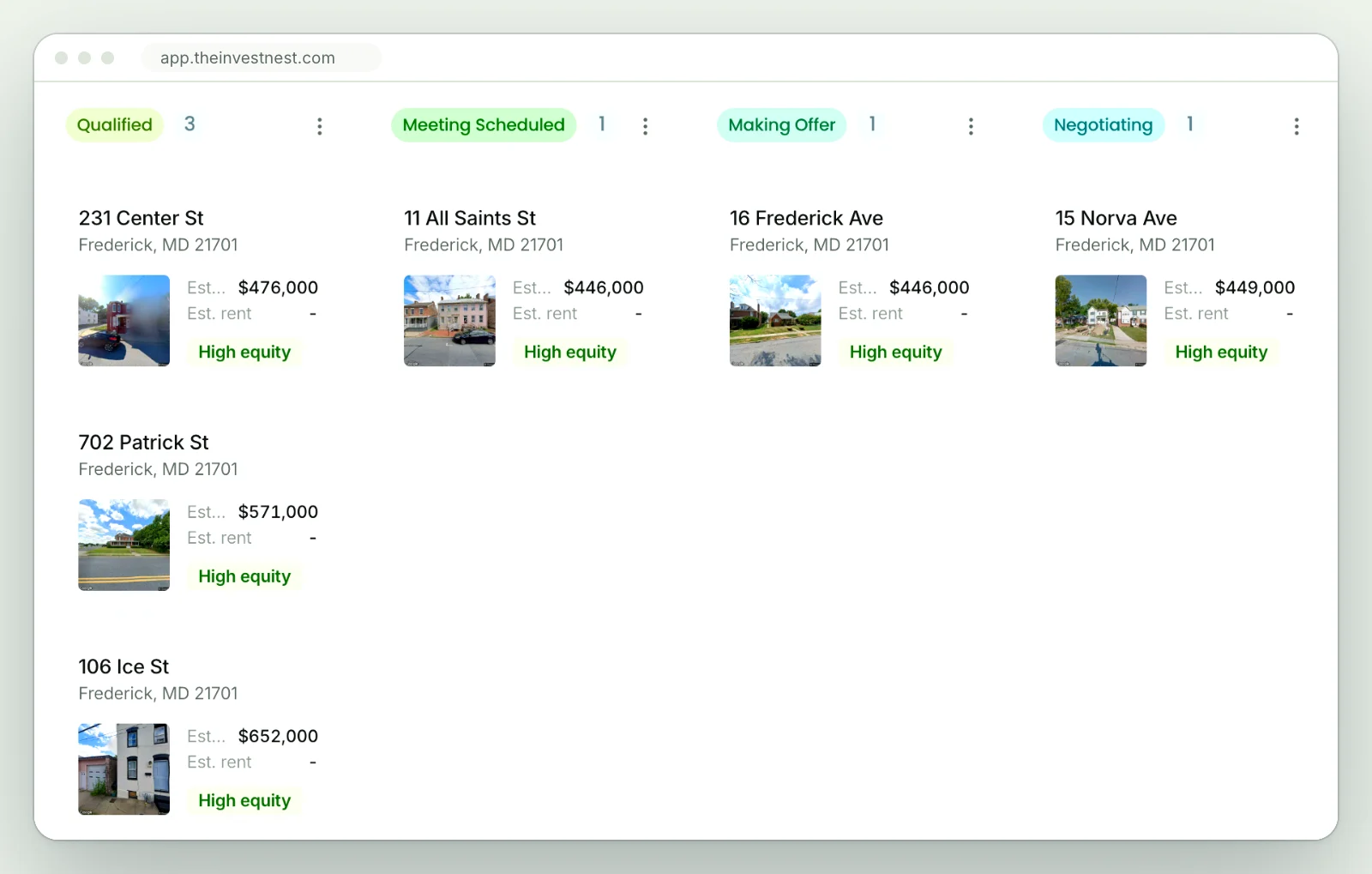
Task: Select the Making Offer stage label
Action: tap(782, 125)
